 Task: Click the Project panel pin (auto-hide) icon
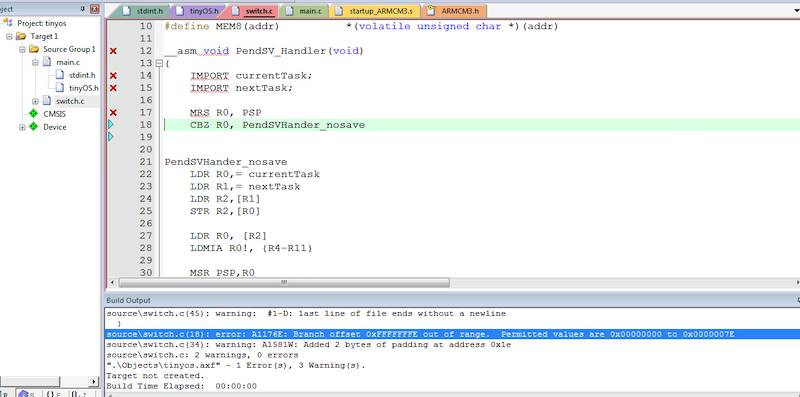click(x=83, y=9)
